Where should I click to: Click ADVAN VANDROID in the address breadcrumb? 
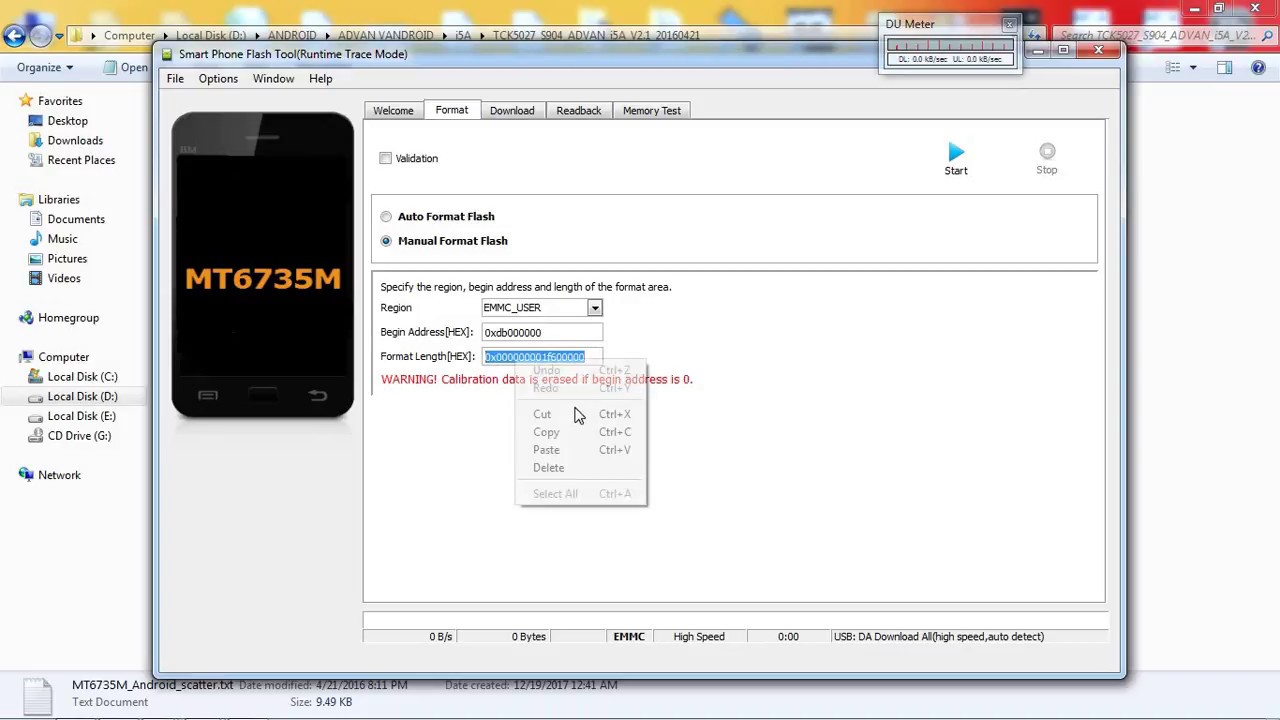386,35
